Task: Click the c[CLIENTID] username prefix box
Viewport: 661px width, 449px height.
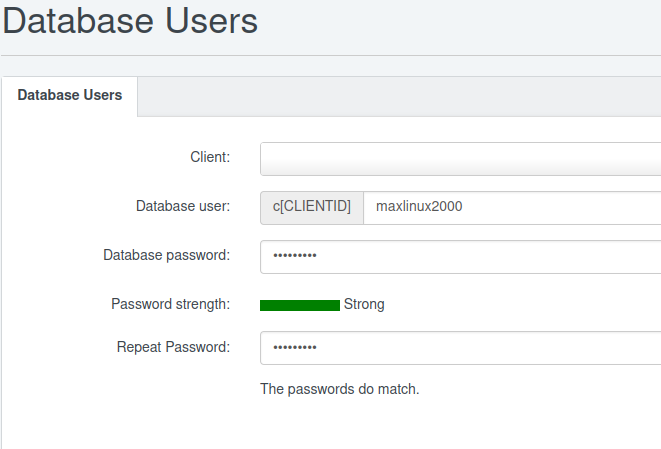Action: point(312,208)
